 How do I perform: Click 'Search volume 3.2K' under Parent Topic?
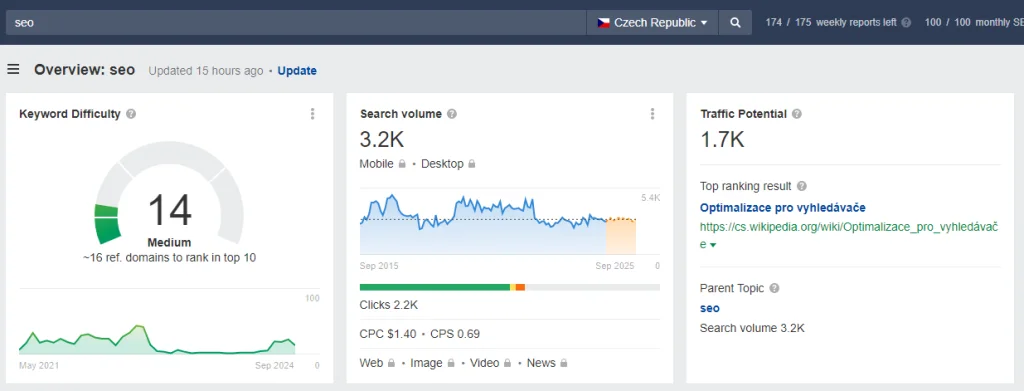click(x=752, y=328)
